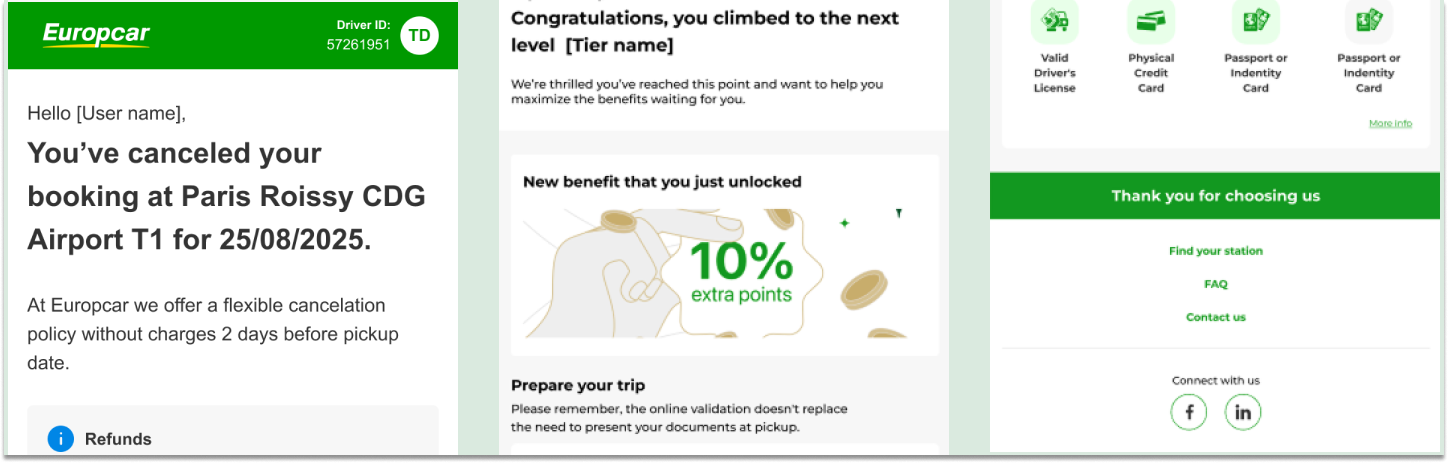The image size is (1448, 463).
Task: Follow the More info link
Action: (1390, 124)
